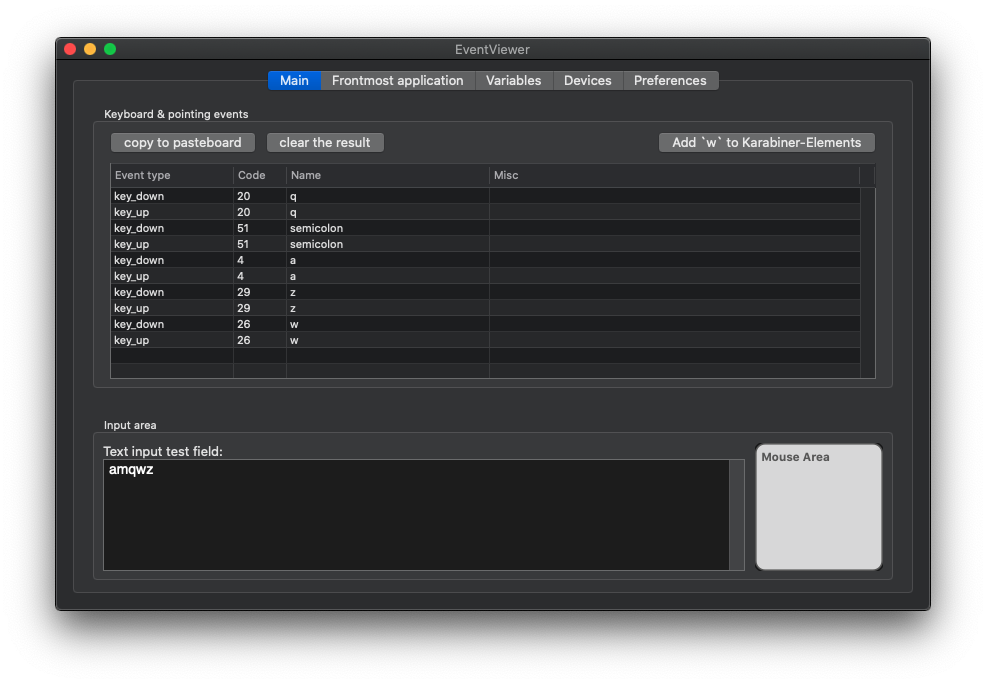Select the key_down z event row

pyautogui.click(x=485, y=292)
